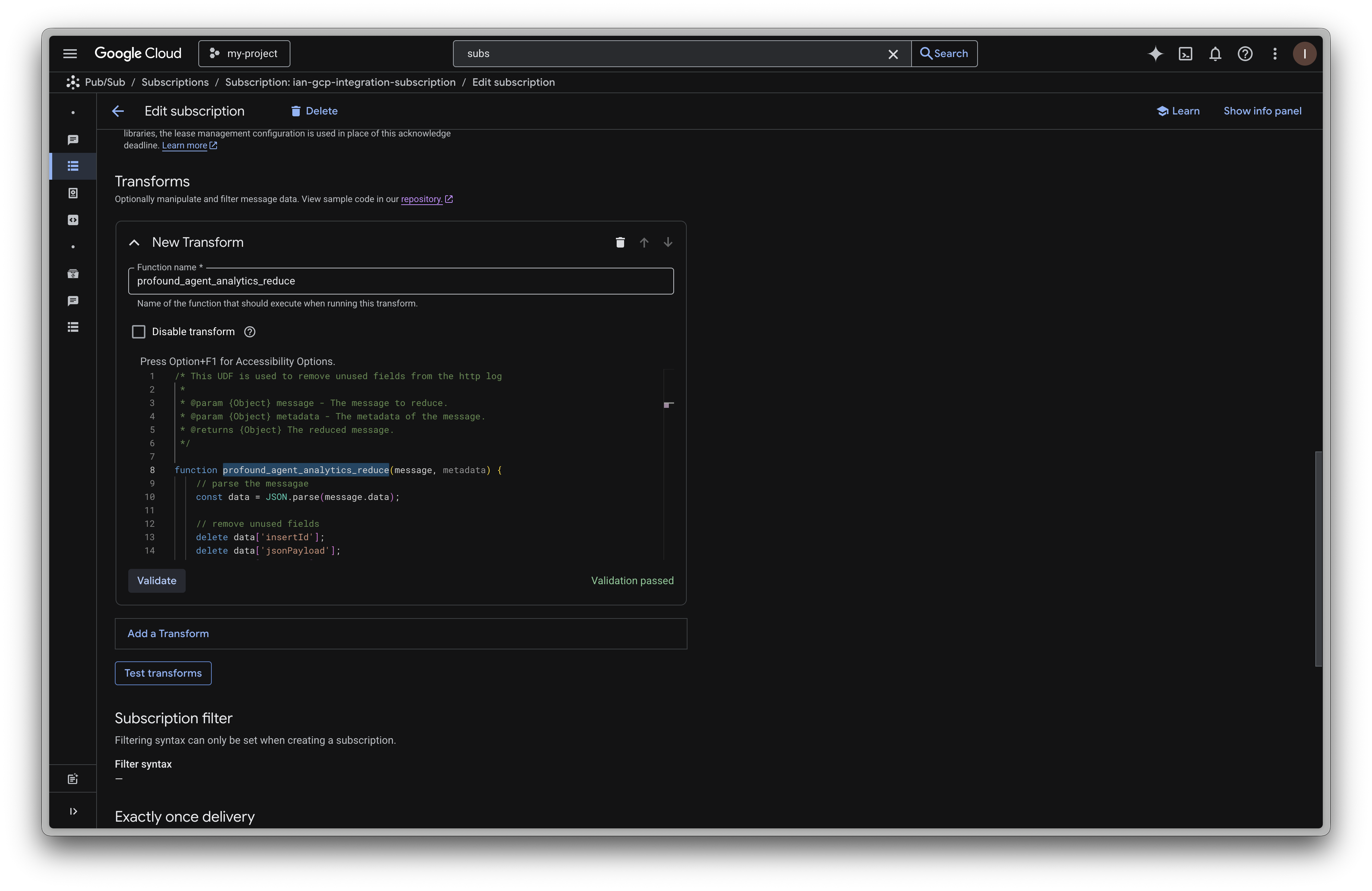1372x891 pixels.
Task: Show help for Disable transform
Action: coord(250,332)
